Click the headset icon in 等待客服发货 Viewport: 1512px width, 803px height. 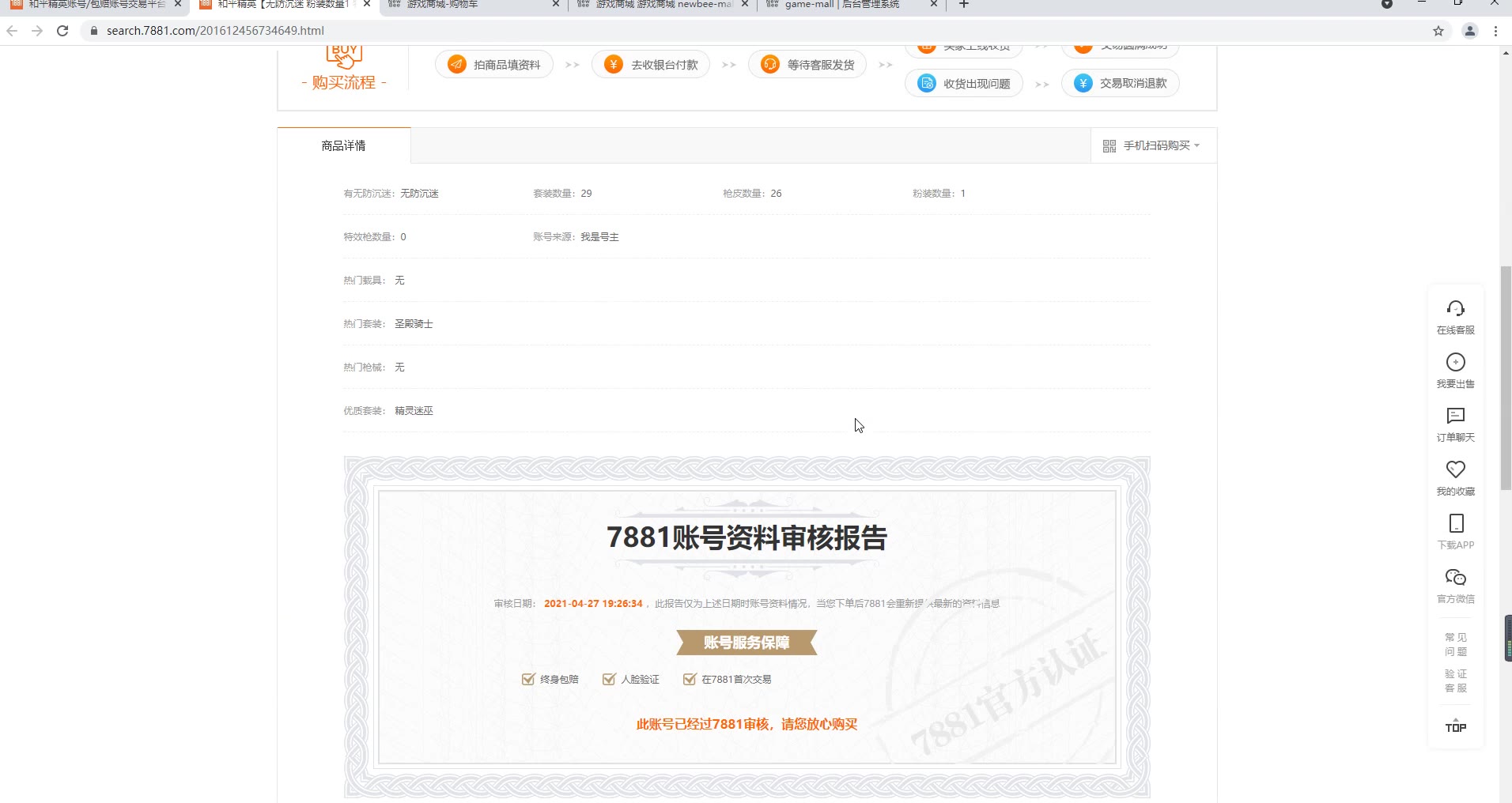tap(770, 65)
